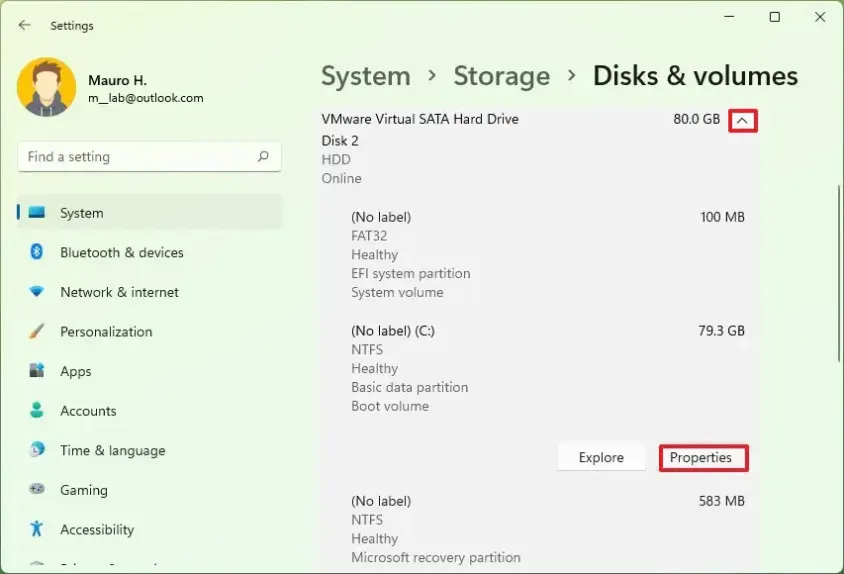The image size is (844, 574).
Task: Click the Accounts person icon
Action: [x=37, y=410]
